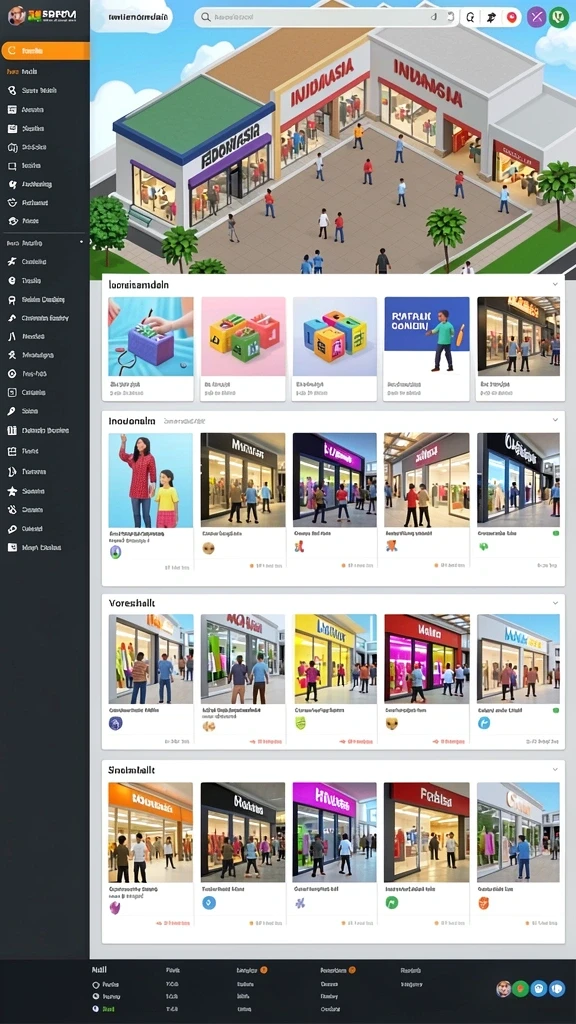Open the colorful cubes on pink background thumbnail
Viewport: 576px width, 1024px height.
tap(243, 336)
